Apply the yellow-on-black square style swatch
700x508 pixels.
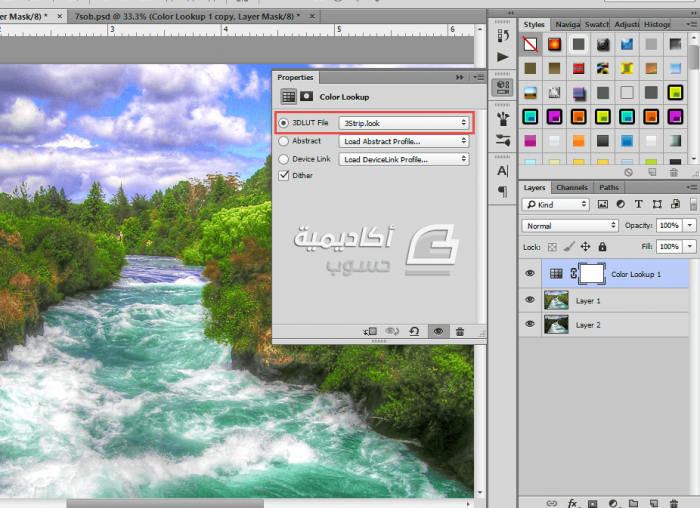pyautogui.click(x=675, y=92)
